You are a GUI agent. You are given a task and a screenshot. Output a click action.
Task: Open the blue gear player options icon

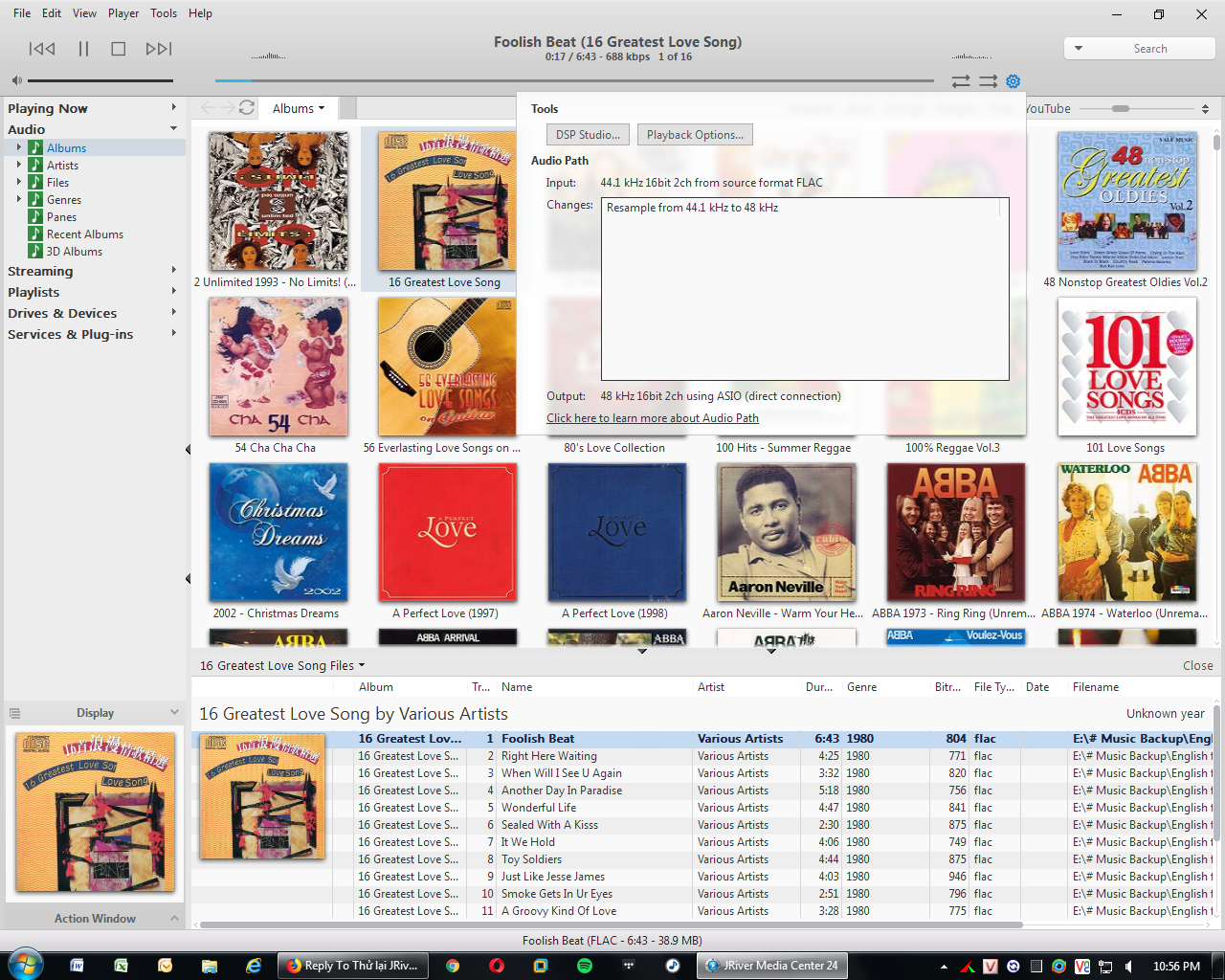[1013, 81]
